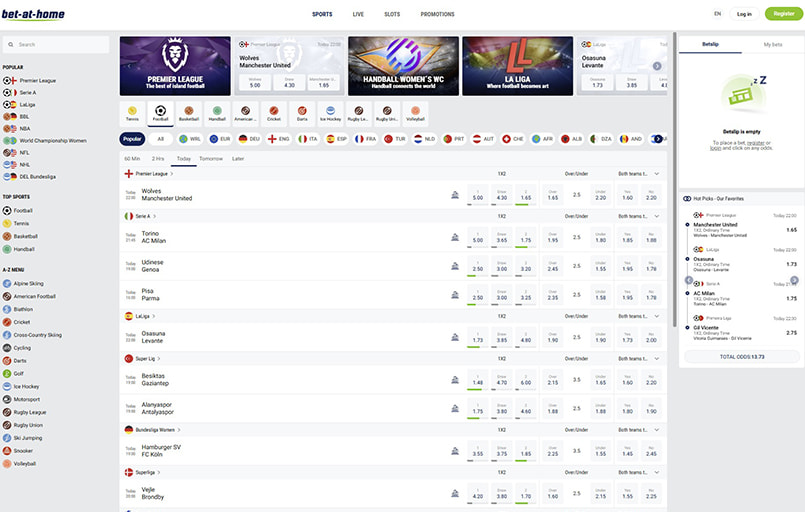
Task: Open the Handball Women's WC banner
Action: pyautogui.click(x=404, y=66)
